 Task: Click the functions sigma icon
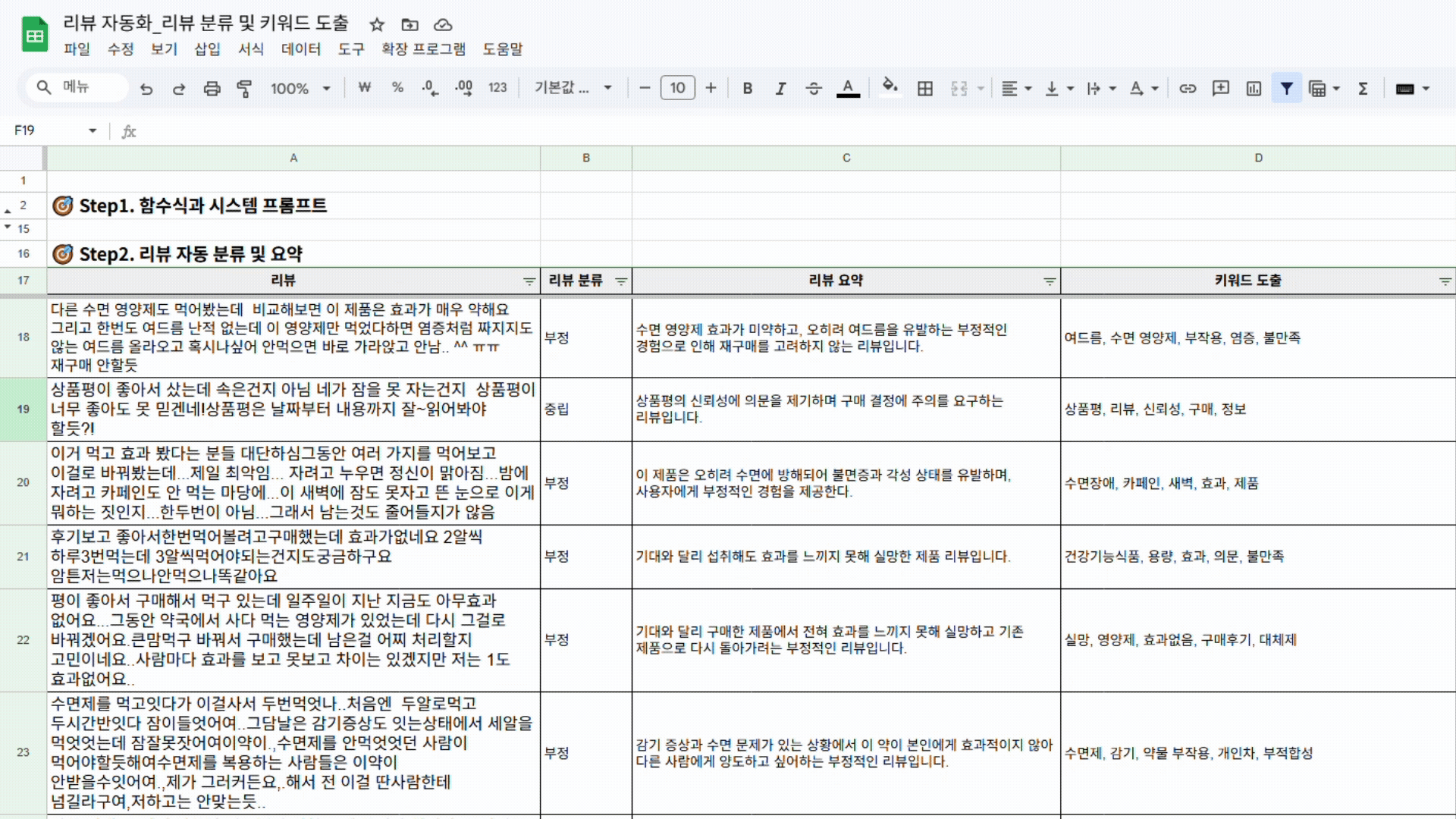point(1363,89)
